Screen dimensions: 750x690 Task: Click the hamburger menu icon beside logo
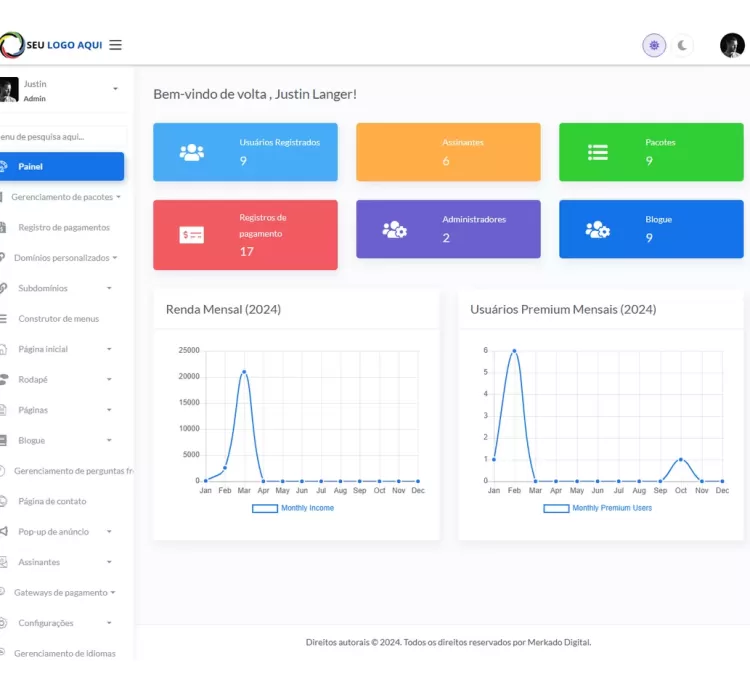click(x=116, y=45)
